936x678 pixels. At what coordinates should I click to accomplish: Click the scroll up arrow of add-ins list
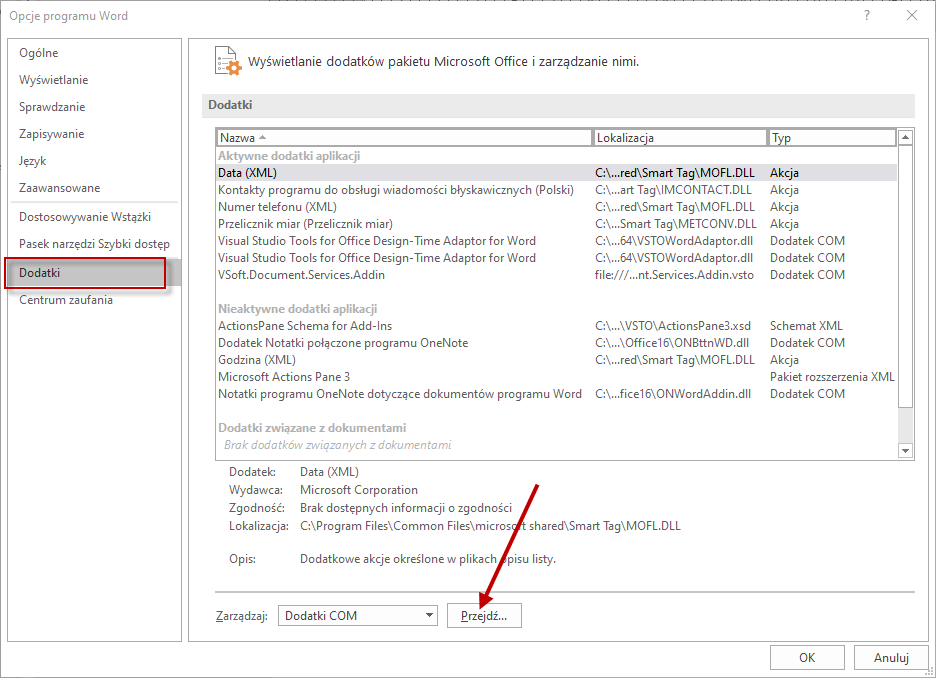906,138
